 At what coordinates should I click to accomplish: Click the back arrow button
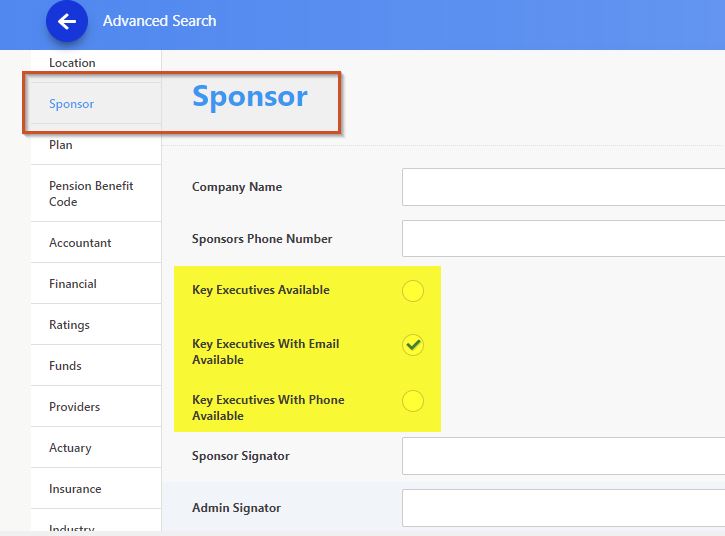pyautogui.click(x=67, y=21)
